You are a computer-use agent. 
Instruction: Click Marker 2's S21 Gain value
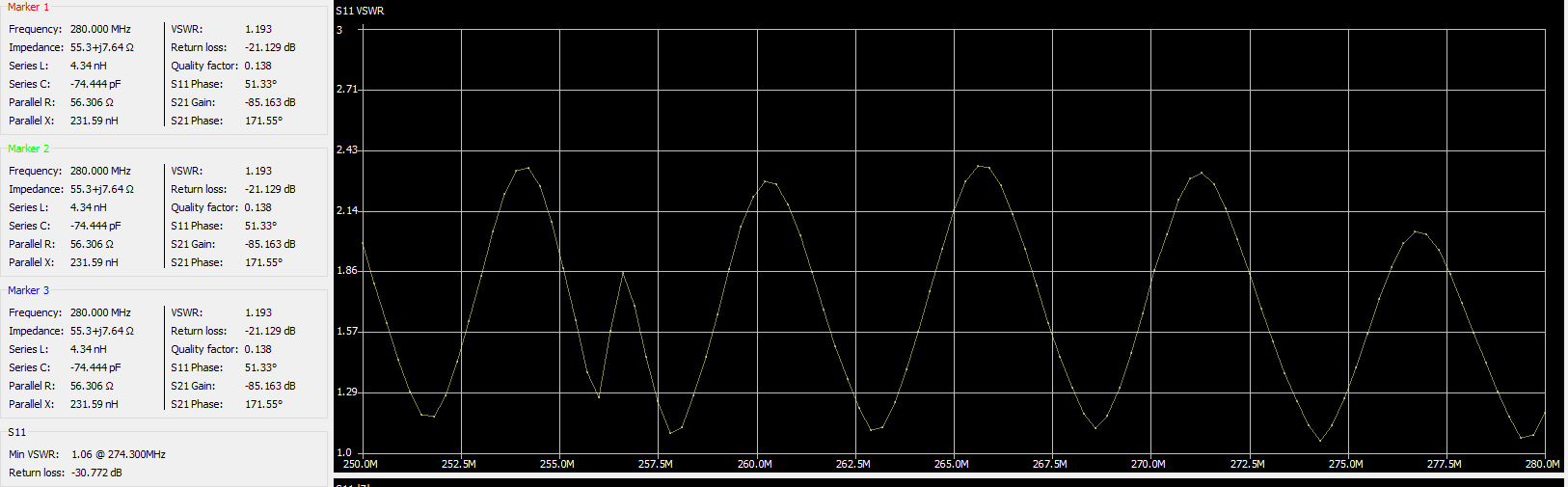pos(270,244)
